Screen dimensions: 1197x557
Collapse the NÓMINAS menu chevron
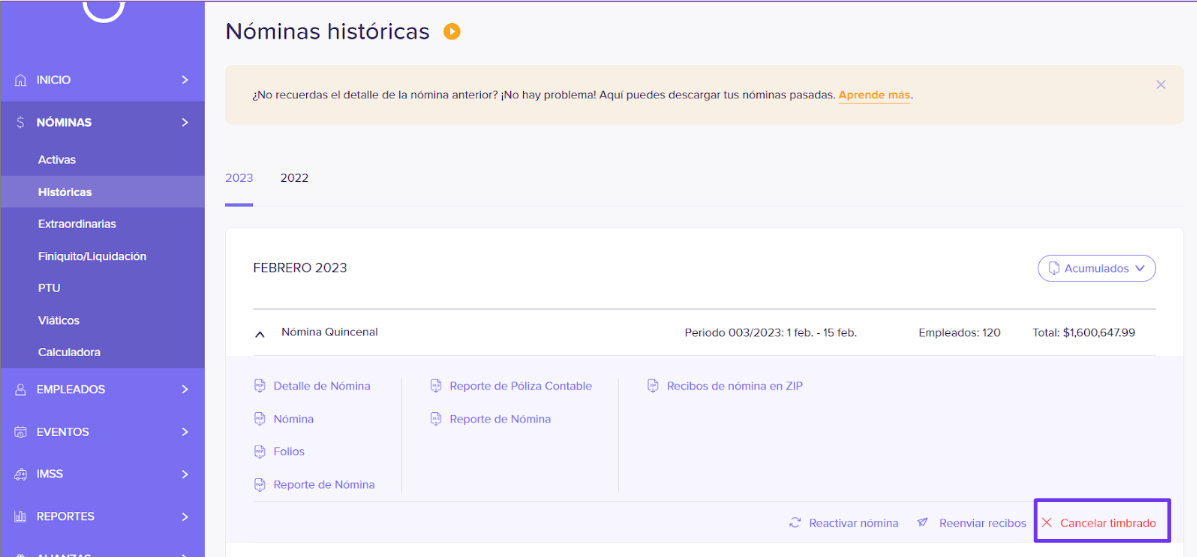(x=185, y=122)
